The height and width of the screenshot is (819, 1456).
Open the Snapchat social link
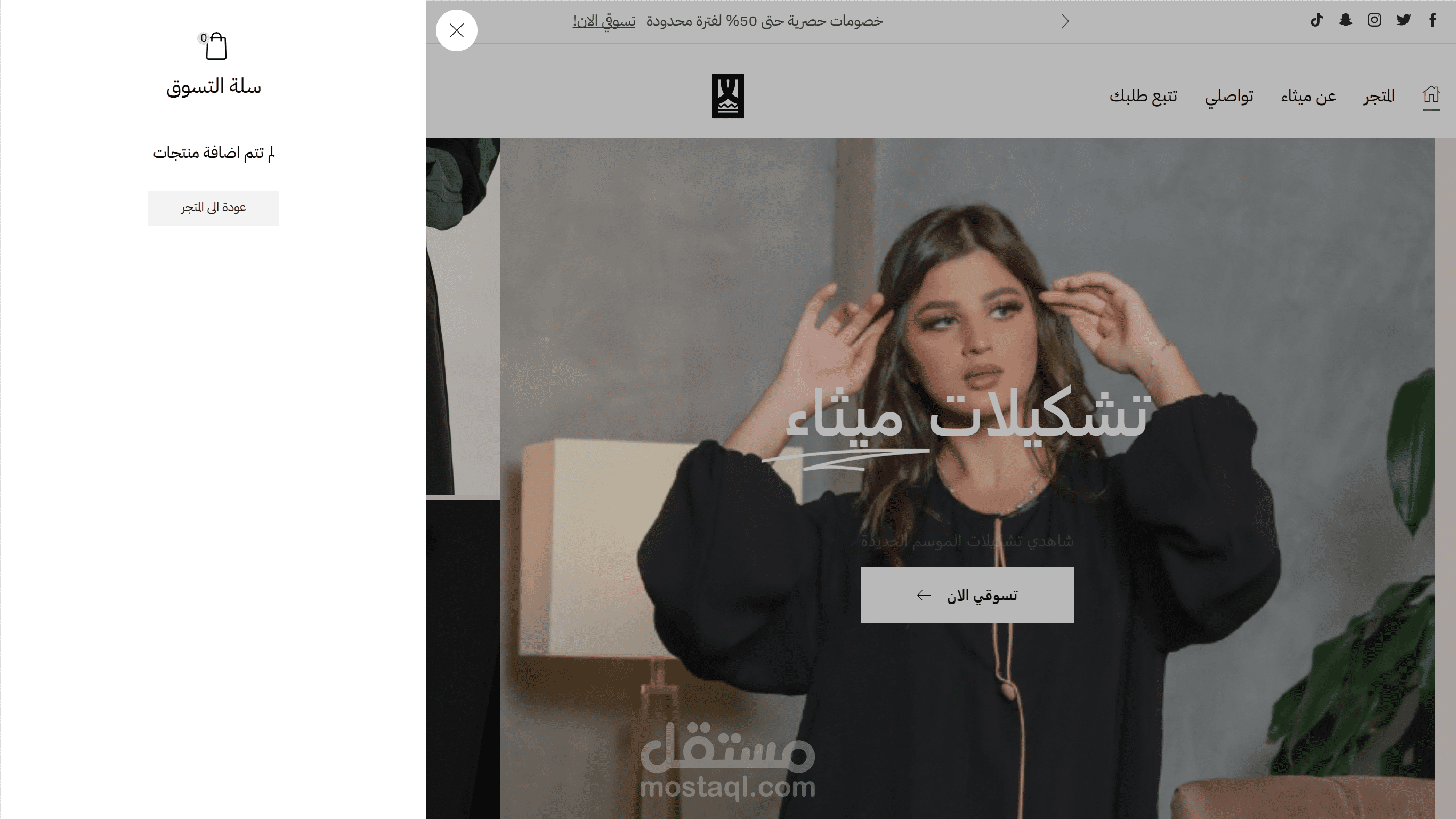click(x=1345, y=20)
